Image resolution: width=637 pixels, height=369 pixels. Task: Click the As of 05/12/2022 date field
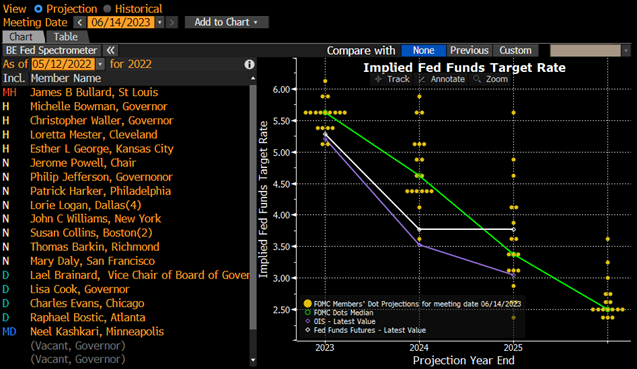(63, 64)
